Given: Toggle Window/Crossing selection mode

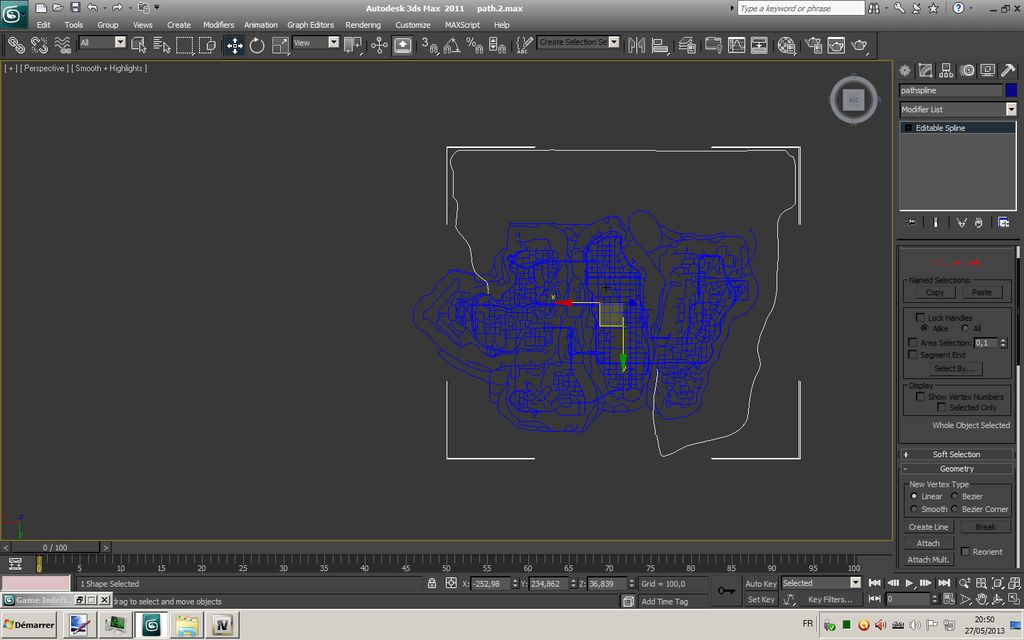Looking at the screenshot, I should [x=208, y=45].
